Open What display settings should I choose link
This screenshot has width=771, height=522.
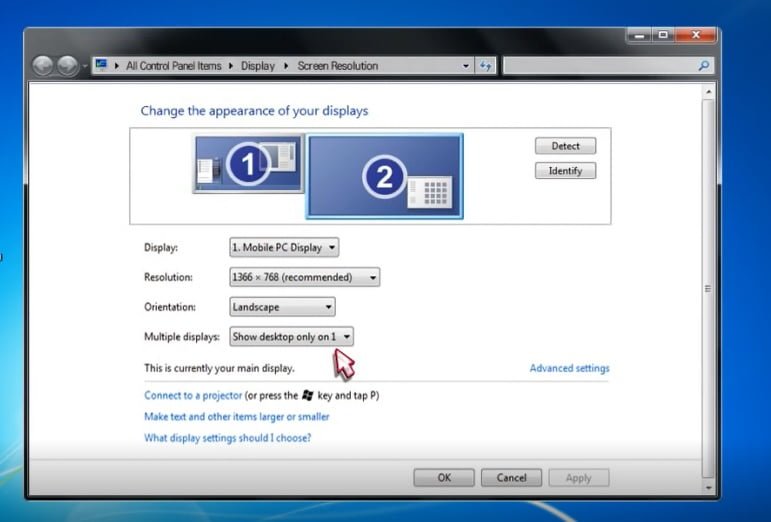click(x=227, y=438)
